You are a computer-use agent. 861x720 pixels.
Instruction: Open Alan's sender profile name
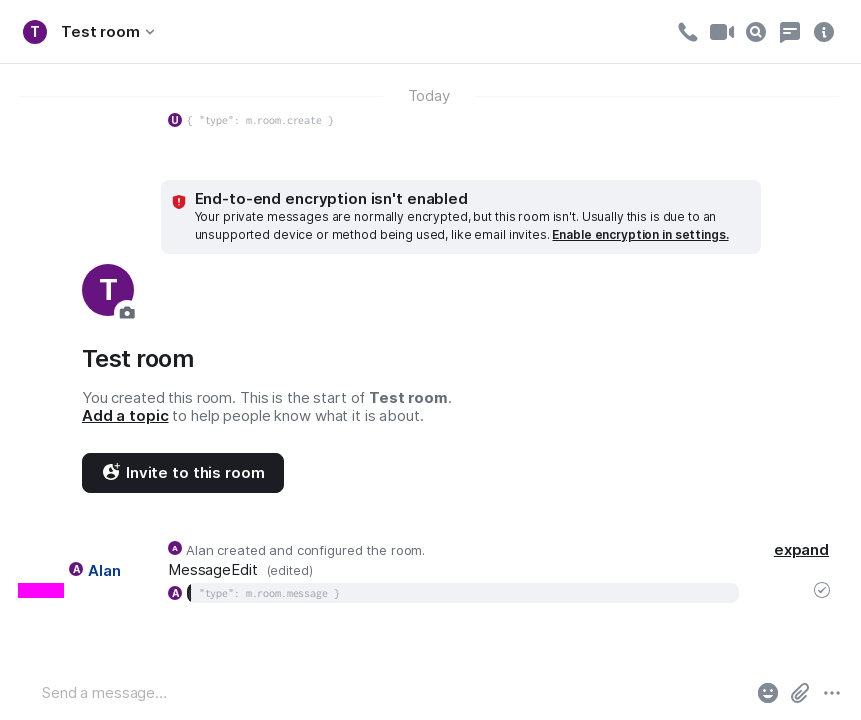point(104,571)
